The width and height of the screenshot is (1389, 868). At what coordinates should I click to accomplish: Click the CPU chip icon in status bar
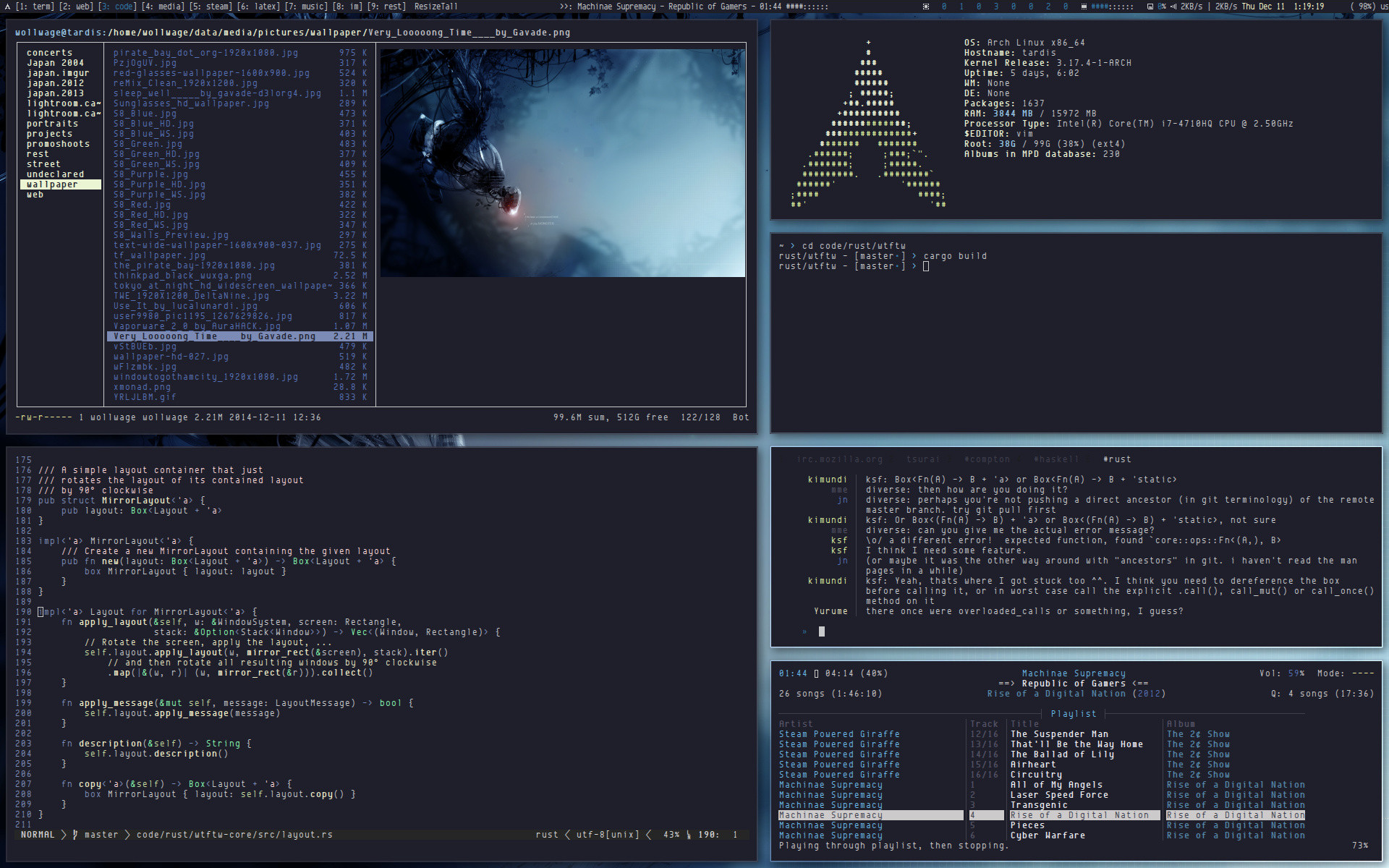(926, 7)
